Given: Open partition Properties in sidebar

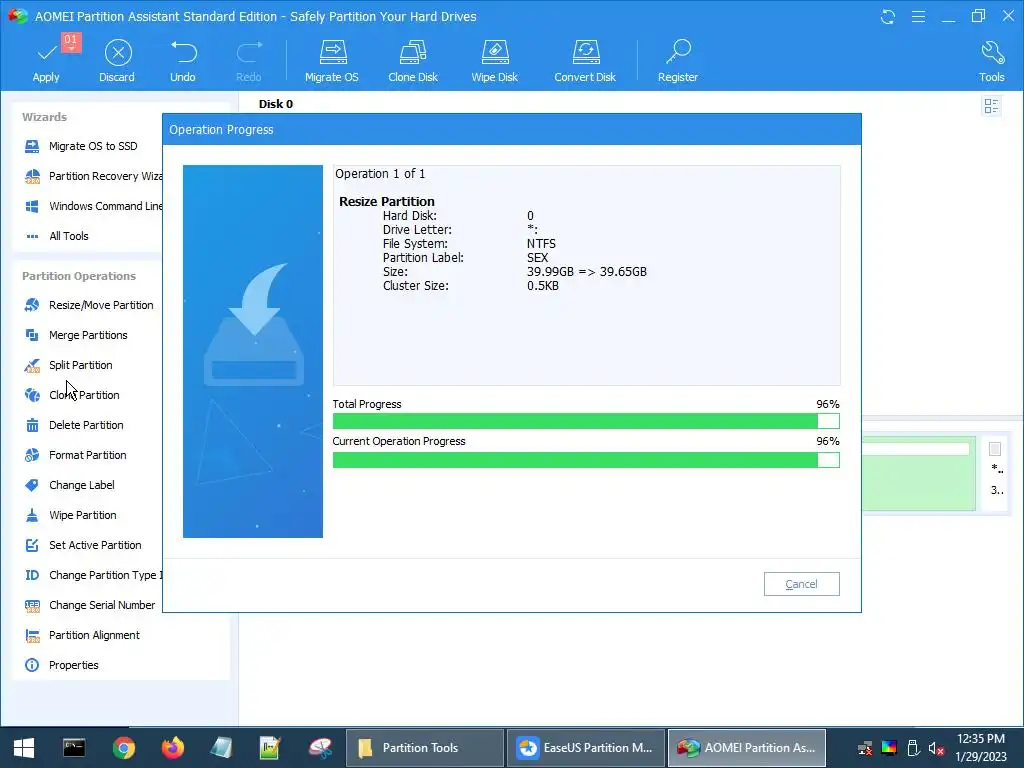Looking at the screenshot, I should tap(61, 665).
